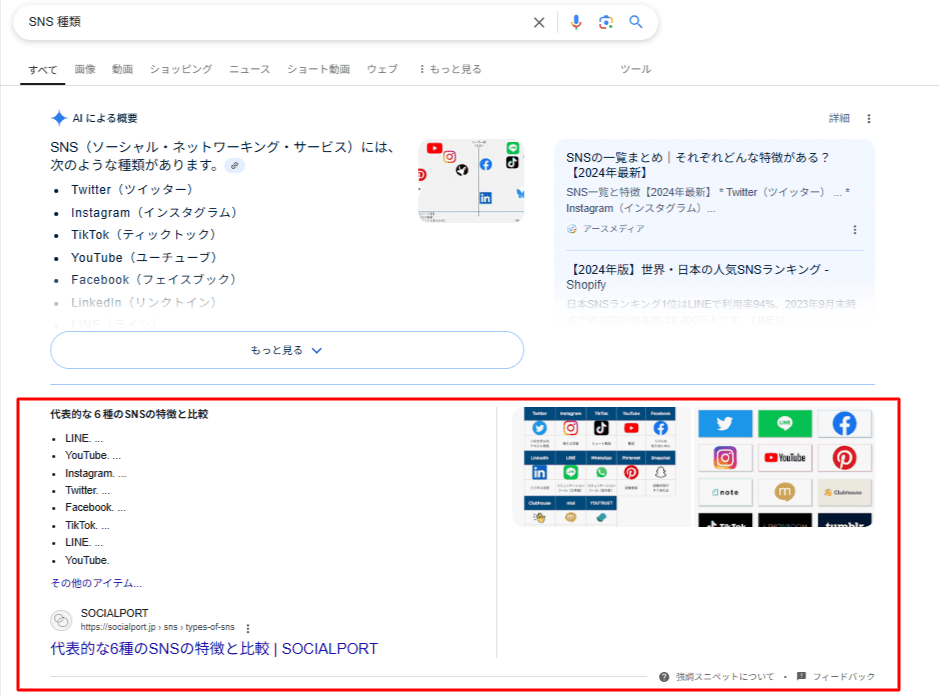Click the note logo tile
Viewport: 939px width, 696px height.
[725, 492]
